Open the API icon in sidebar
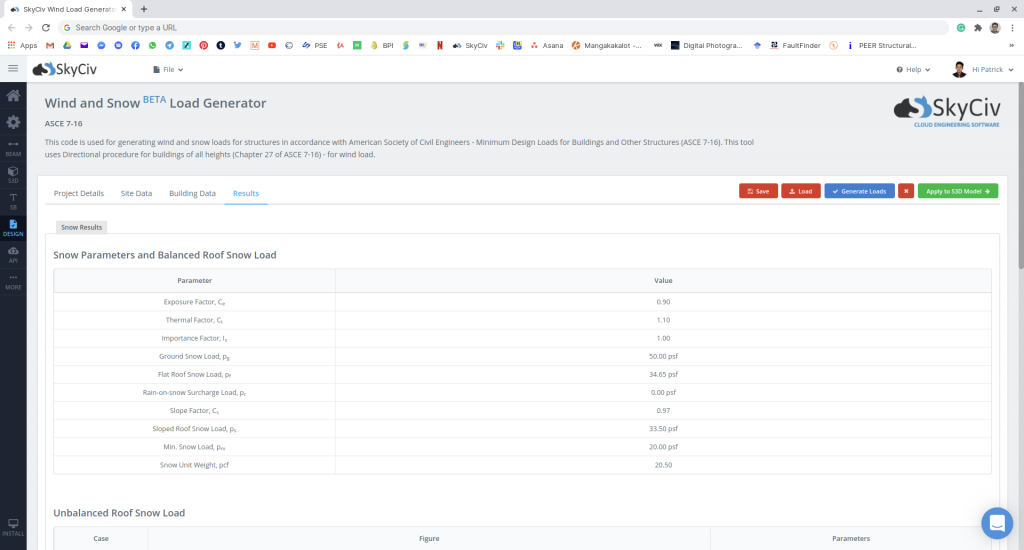 (13, 254)
